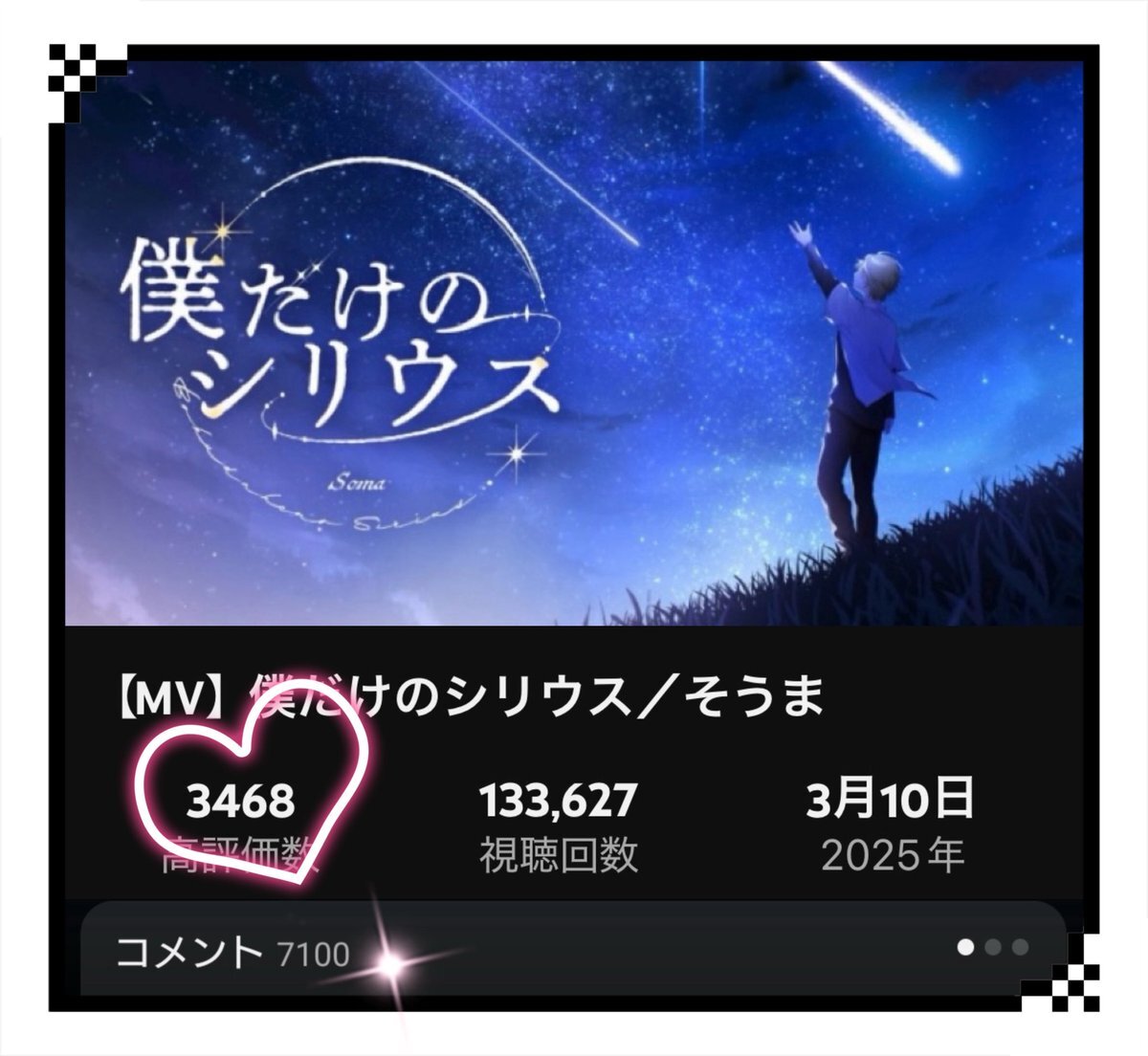Viewport: 1148px width, 1056px height.
Task: Open the コメント section header
Action: point(189,952)
